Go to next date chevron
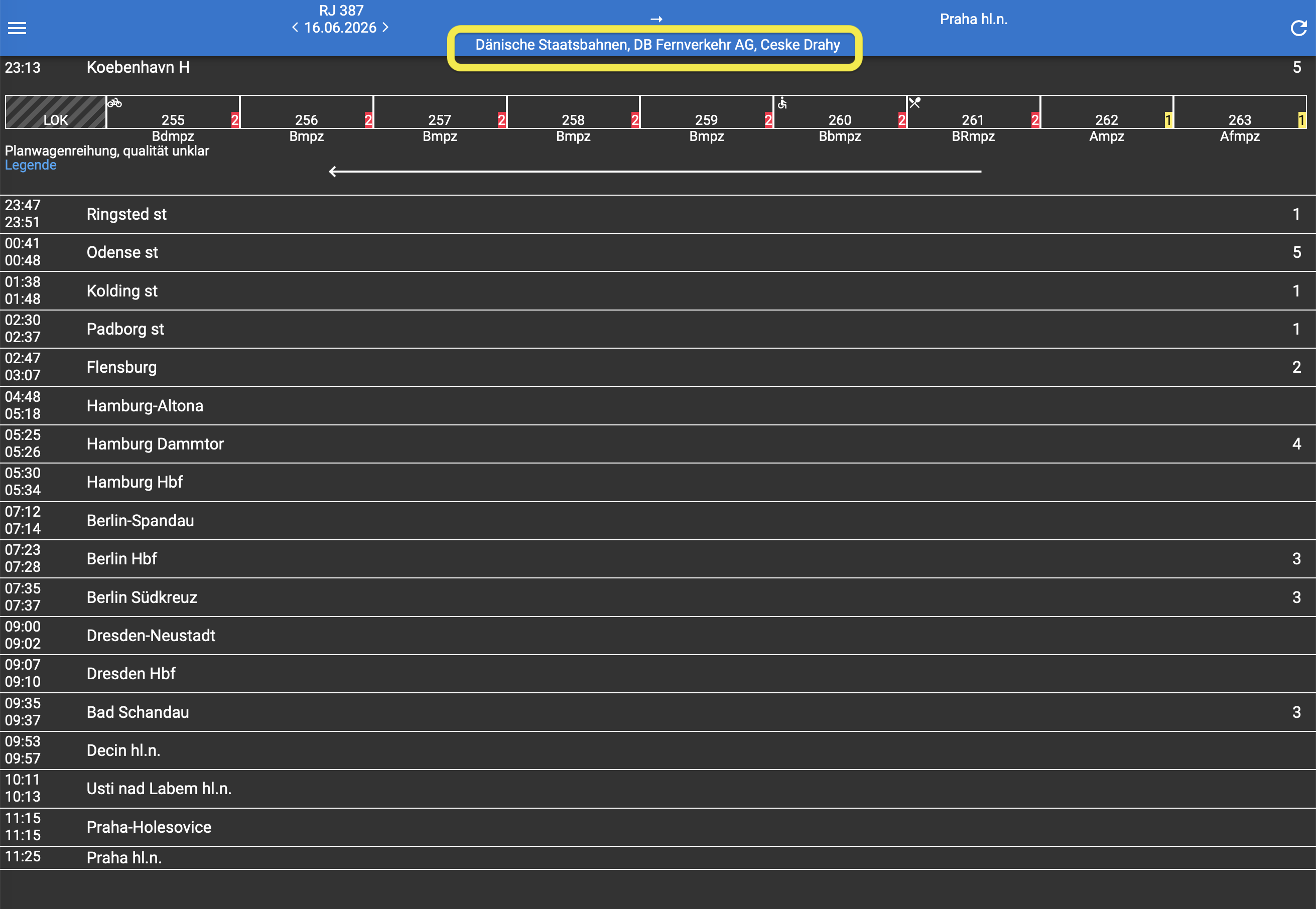 [x=385, y=27]
